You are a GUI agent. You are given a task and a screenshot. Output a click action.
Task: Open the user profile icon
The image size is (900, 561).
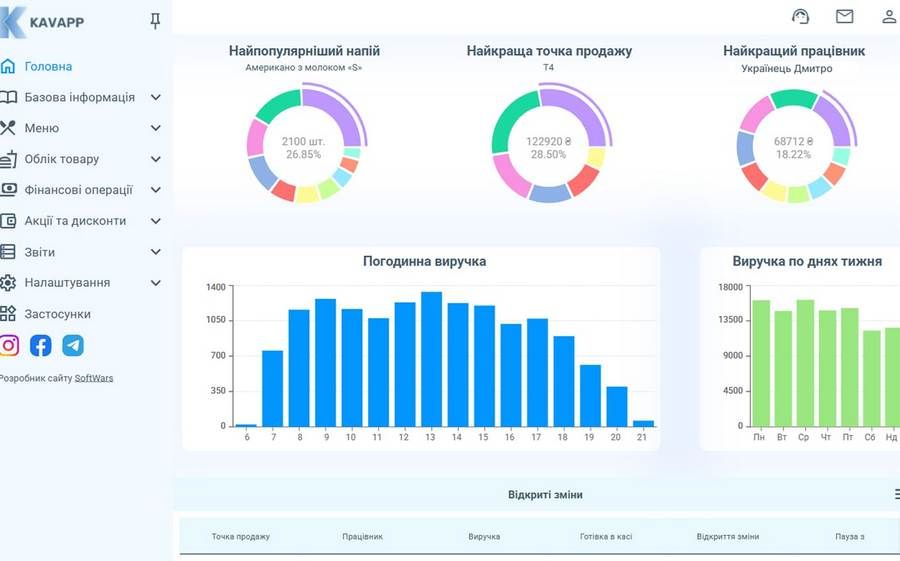[889, 17]
